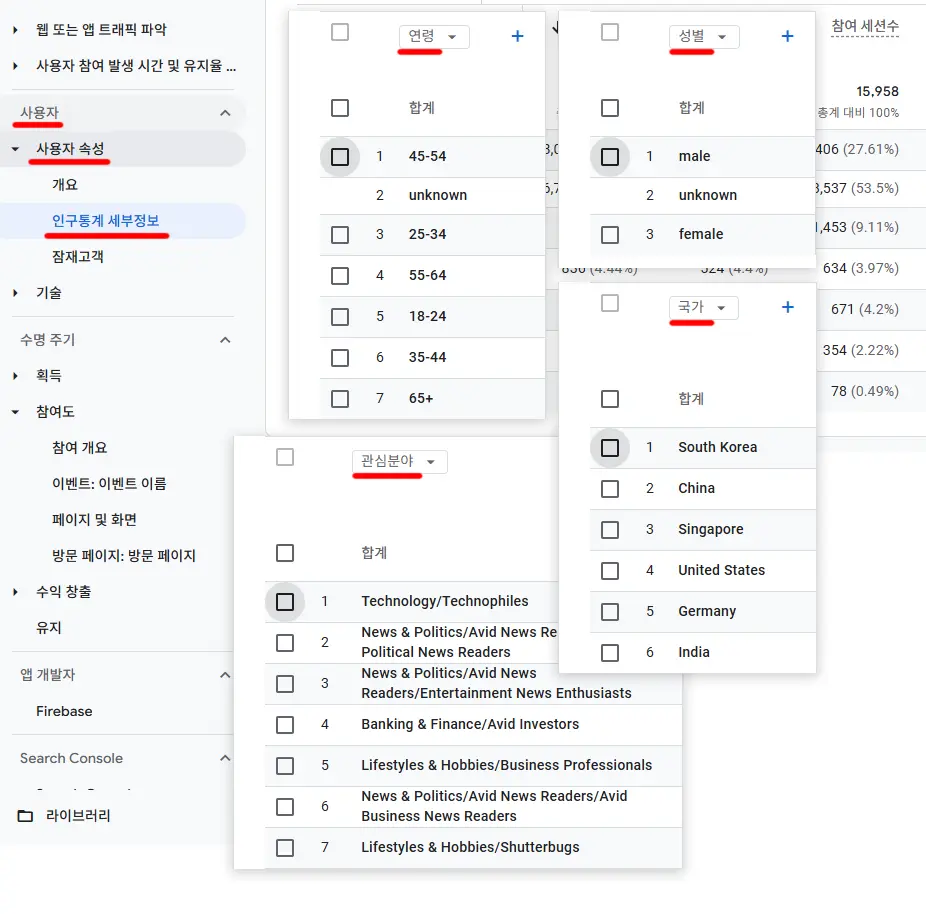Open the 관심분야 dimension dropdown
The width and height of the screenshot is (926, 914).
(400, 461)
